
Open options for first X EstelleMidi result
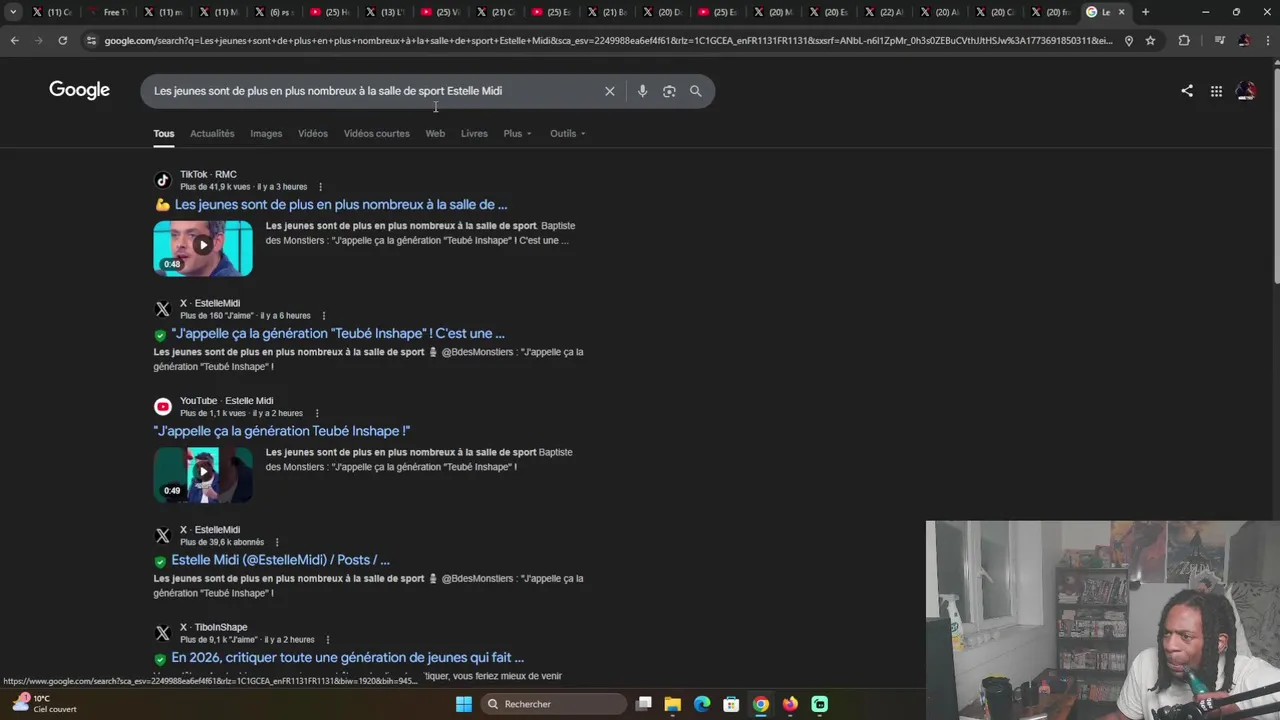pyautogui.click(x=323, y=316)
